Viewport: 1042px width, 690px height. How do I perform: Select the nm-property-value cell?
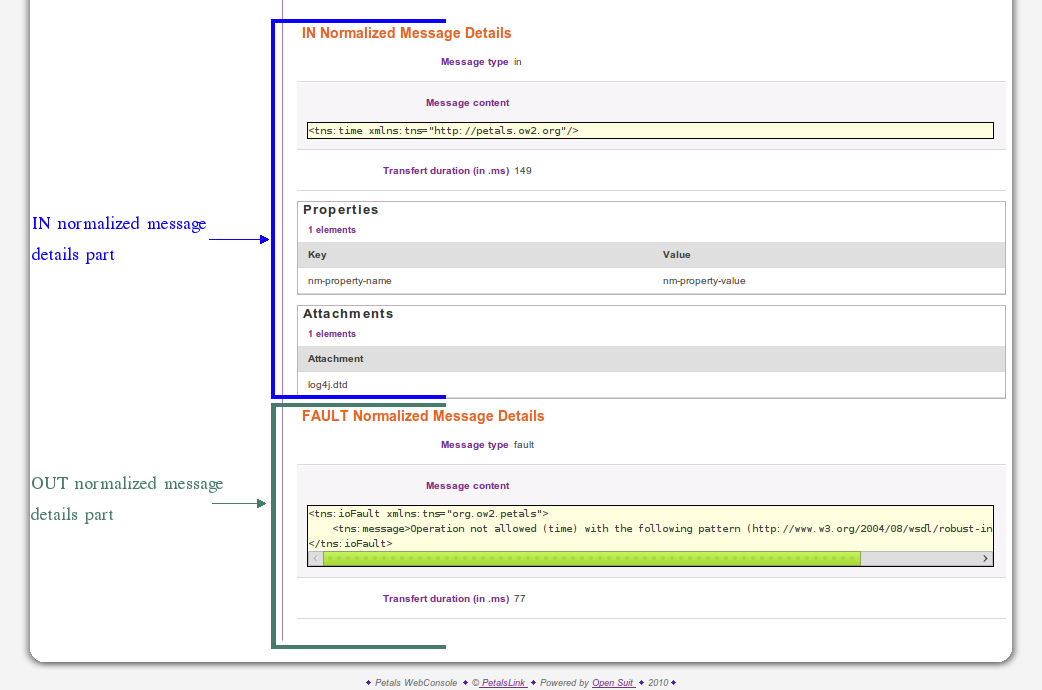704,281
